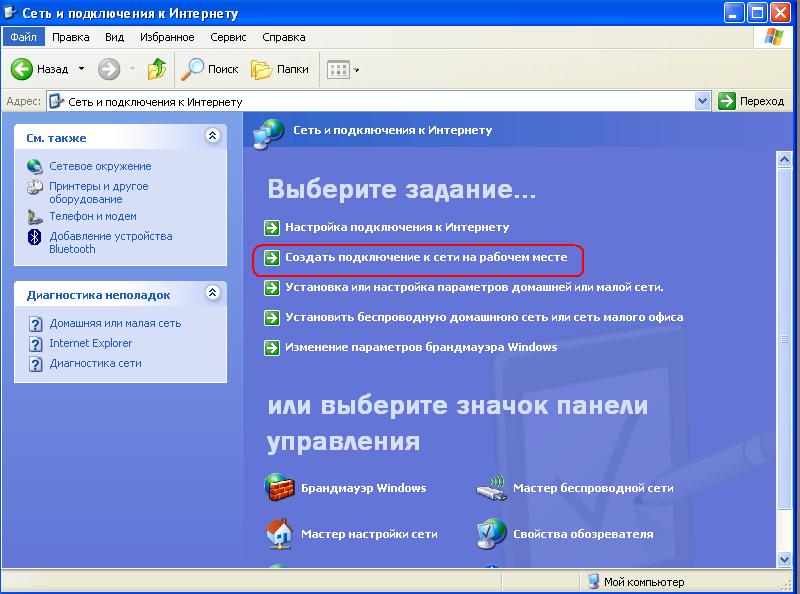Open the address bar dropdown arrow
This screenshot has height=594, width=800.
[x=703, y=101]
